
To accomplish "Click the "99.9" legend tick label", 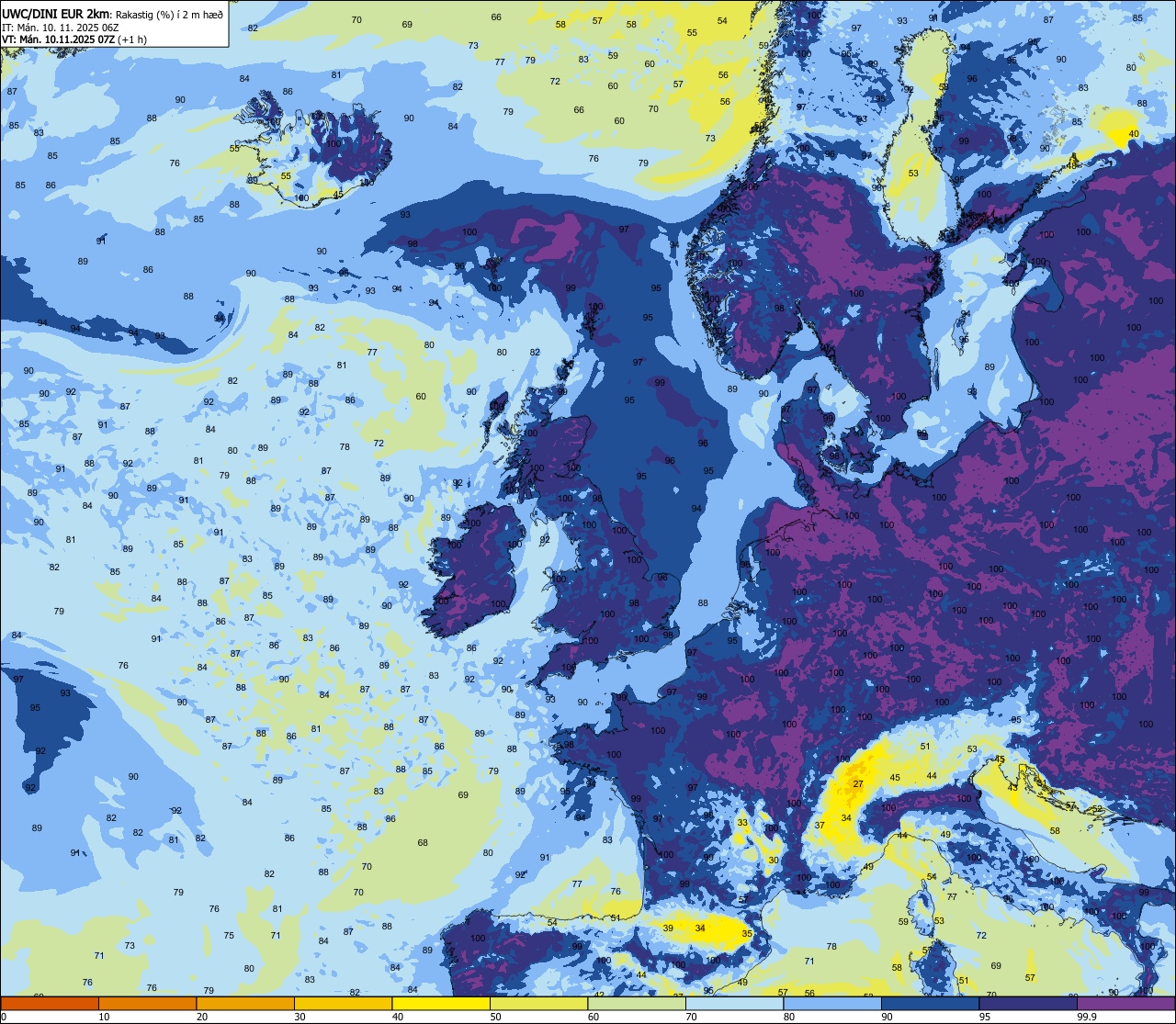I will pos(1088,1017).
